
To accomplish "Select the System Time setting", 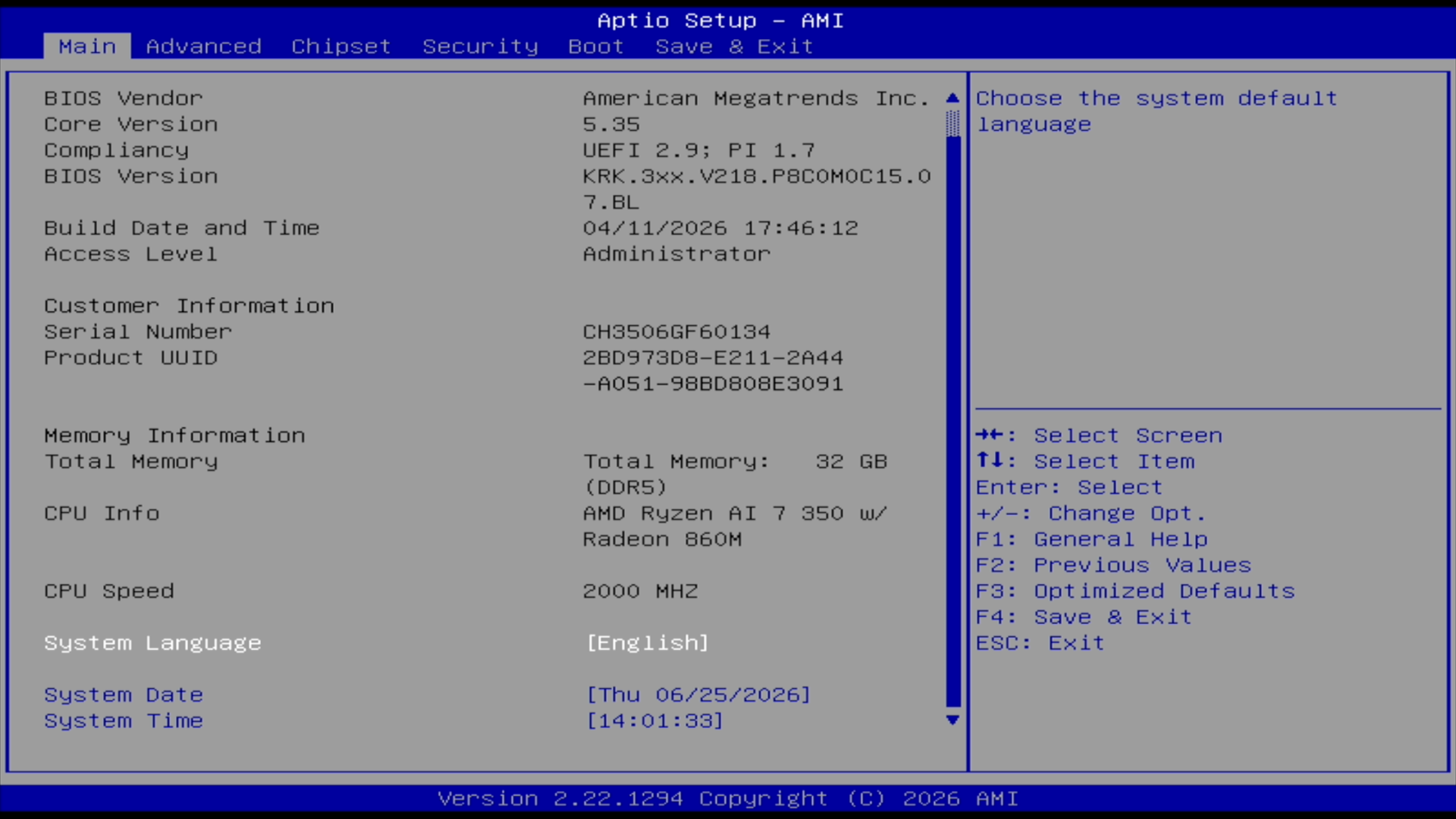I will (x=124, y=721).
